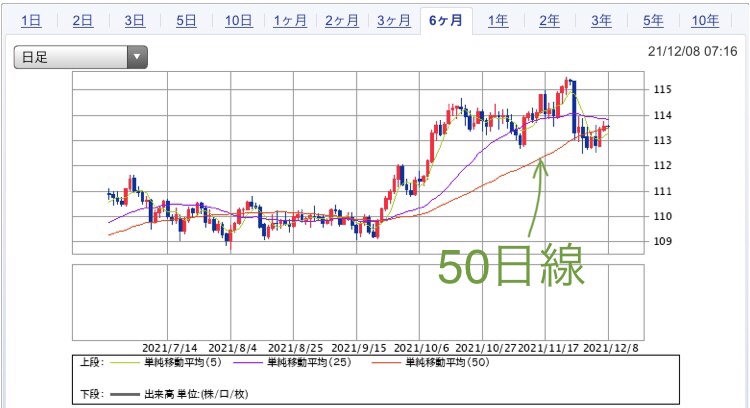Image resolution: width=750 pixels, height=408 pixels.
Task: Select the 2ヶ月 range link
Action: pos(342,21)
